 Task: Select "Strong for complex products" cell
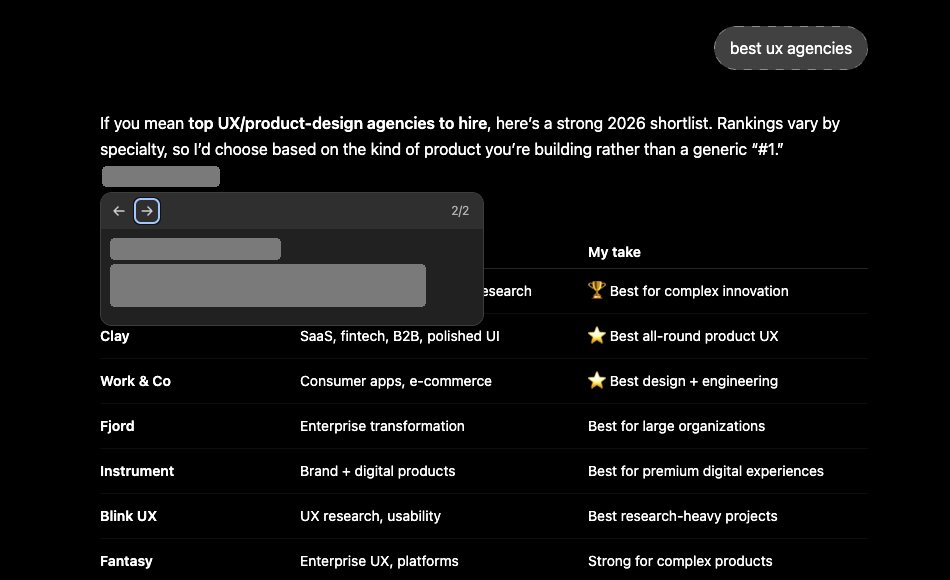point(680,561)
